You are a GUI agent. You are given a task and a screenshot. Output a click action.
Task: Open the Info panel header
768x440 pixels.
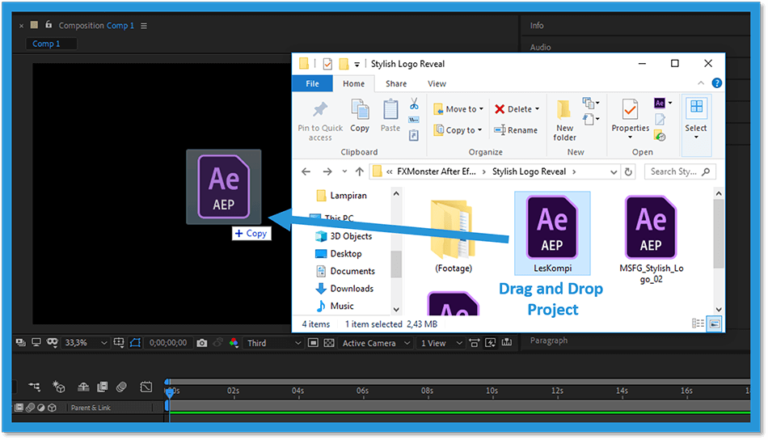tap(536, 25)
